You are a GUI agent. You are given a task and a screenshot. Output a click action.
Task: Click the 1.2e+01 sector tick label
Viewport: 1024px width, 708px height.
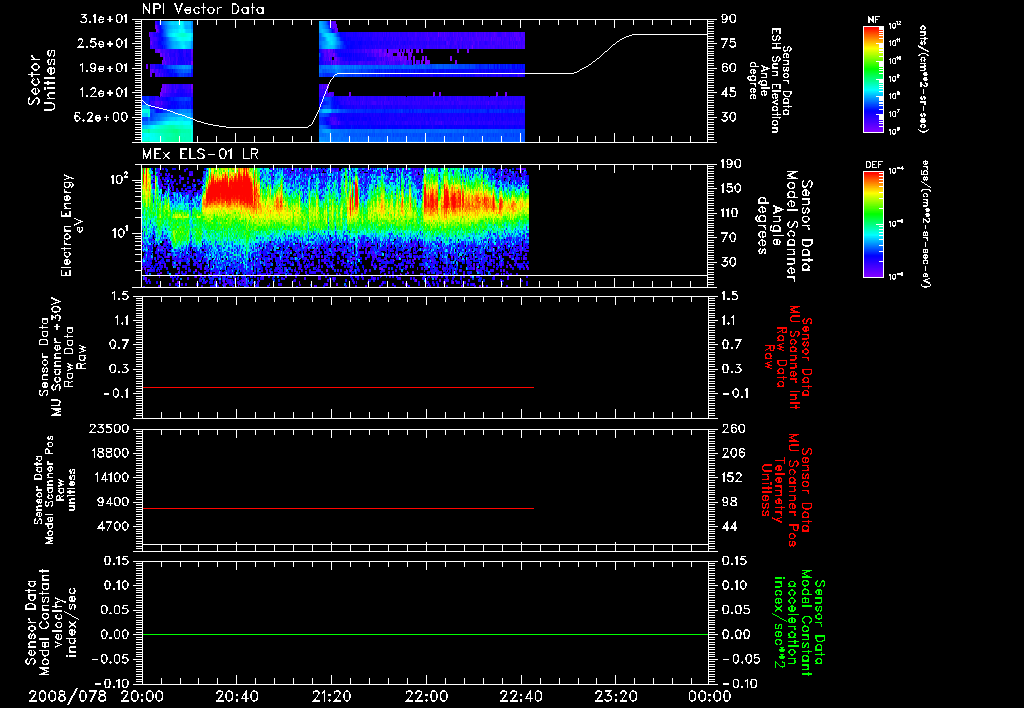coord(103,93)
